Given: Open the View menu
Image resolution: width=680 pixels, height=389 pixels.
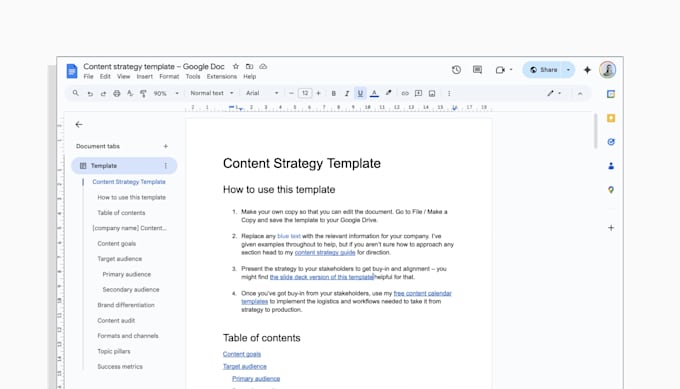Looking at the screenshot, I should [124, 77].
